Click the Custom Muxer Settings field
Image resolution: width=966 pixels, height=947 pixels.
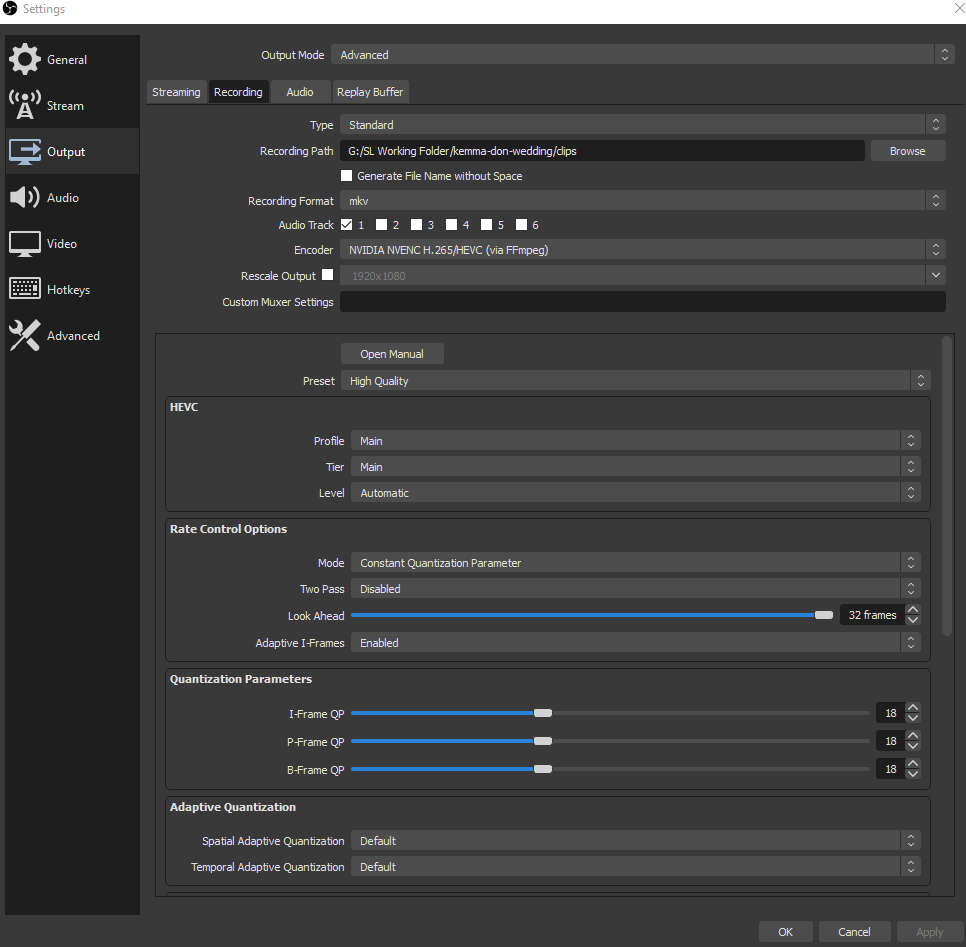[643, 301]
